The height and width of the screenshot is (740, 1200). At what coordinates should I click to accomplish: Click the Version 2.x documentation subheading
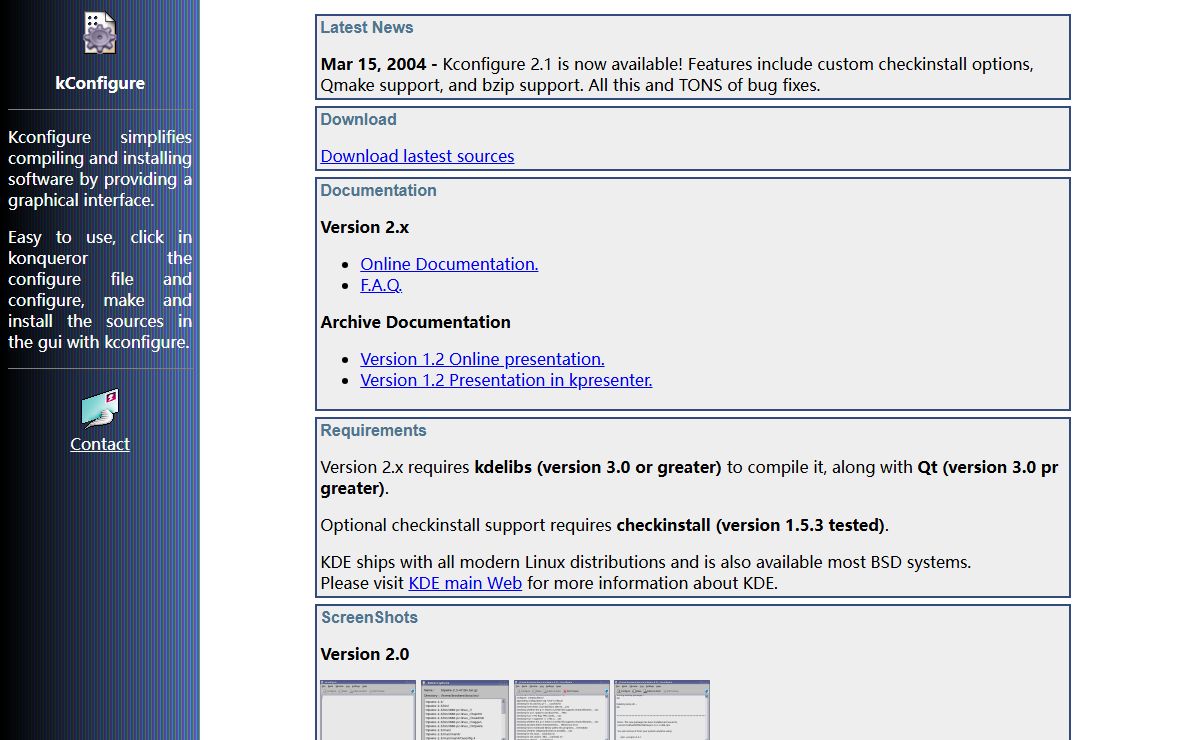365,227
